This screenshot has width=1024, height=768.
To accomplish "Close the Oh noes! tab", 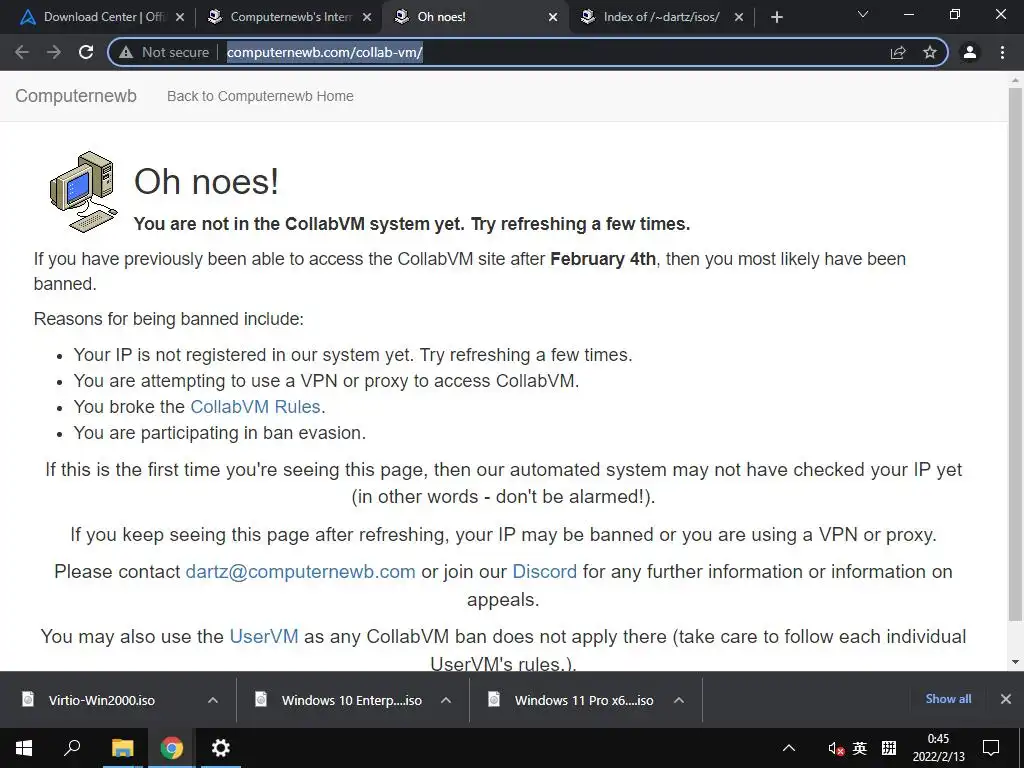I will (552, 18).
